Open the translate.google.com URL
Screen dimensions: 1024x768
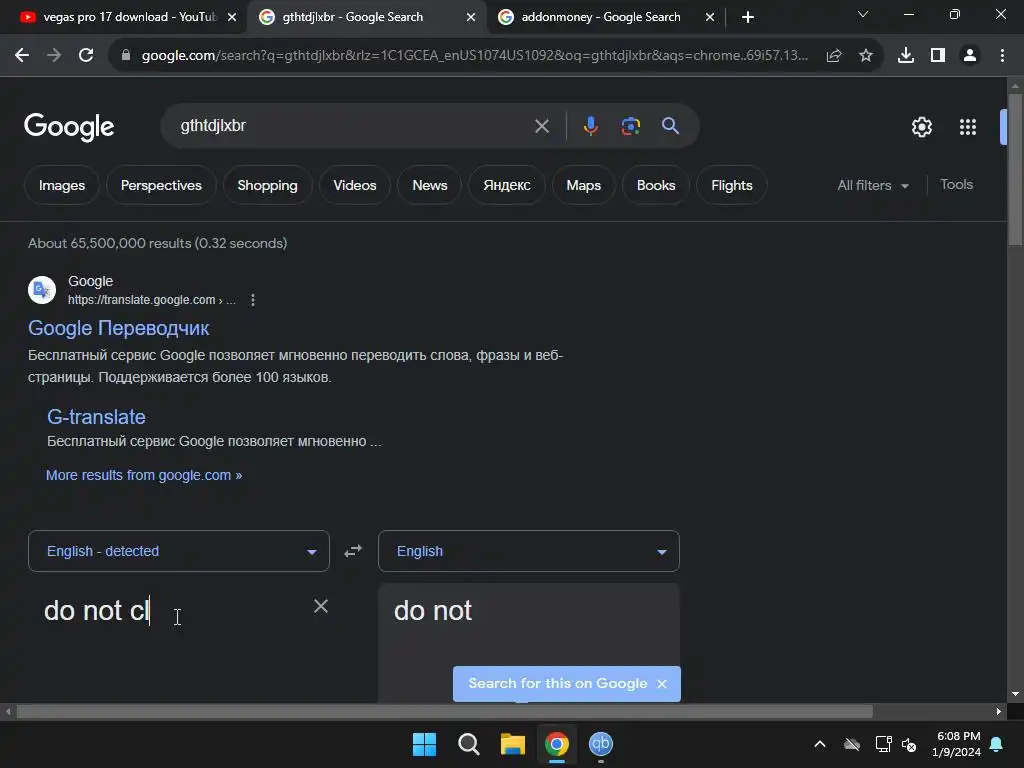point(152,300)
